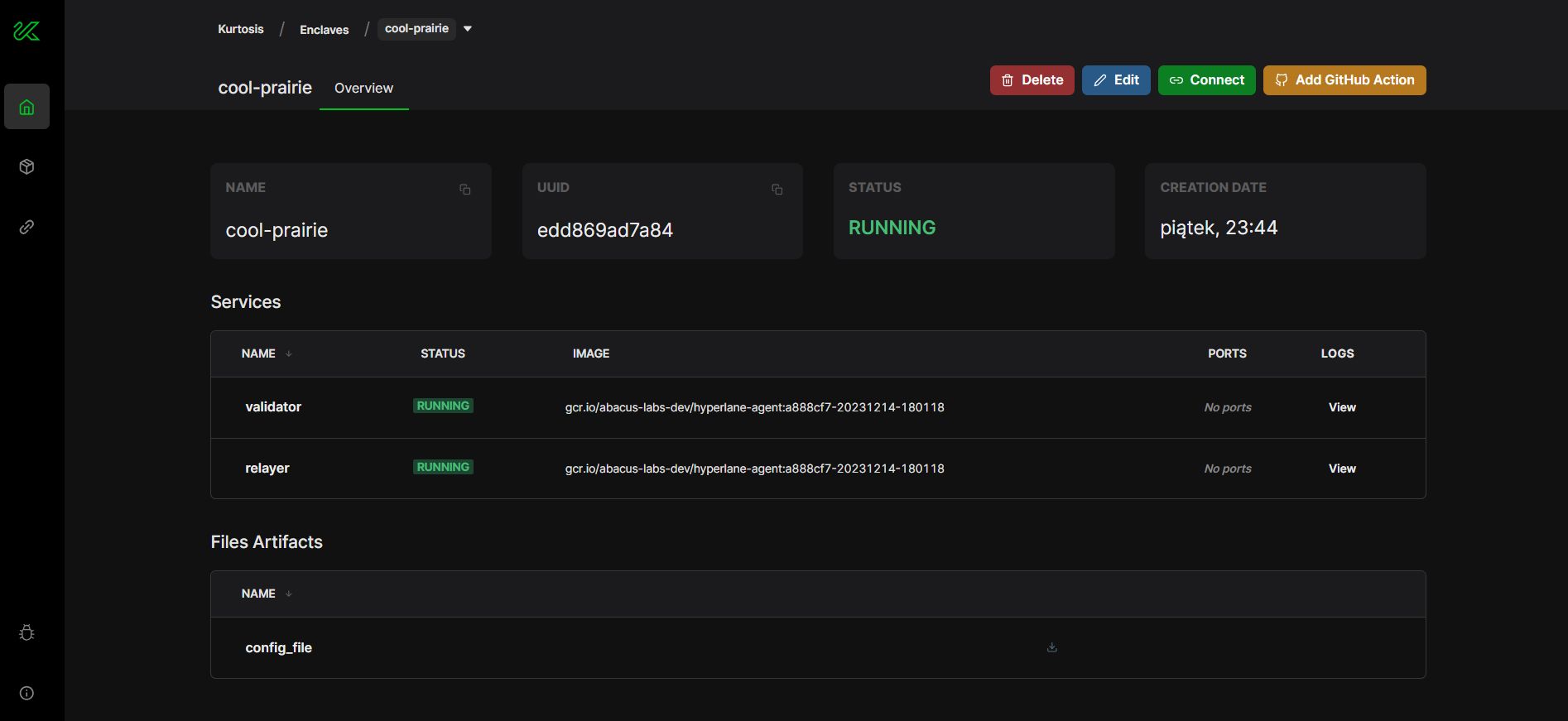1568x721 pixels.
Task: Go to Enclaves breadcrumb
Action: [325, 30]
